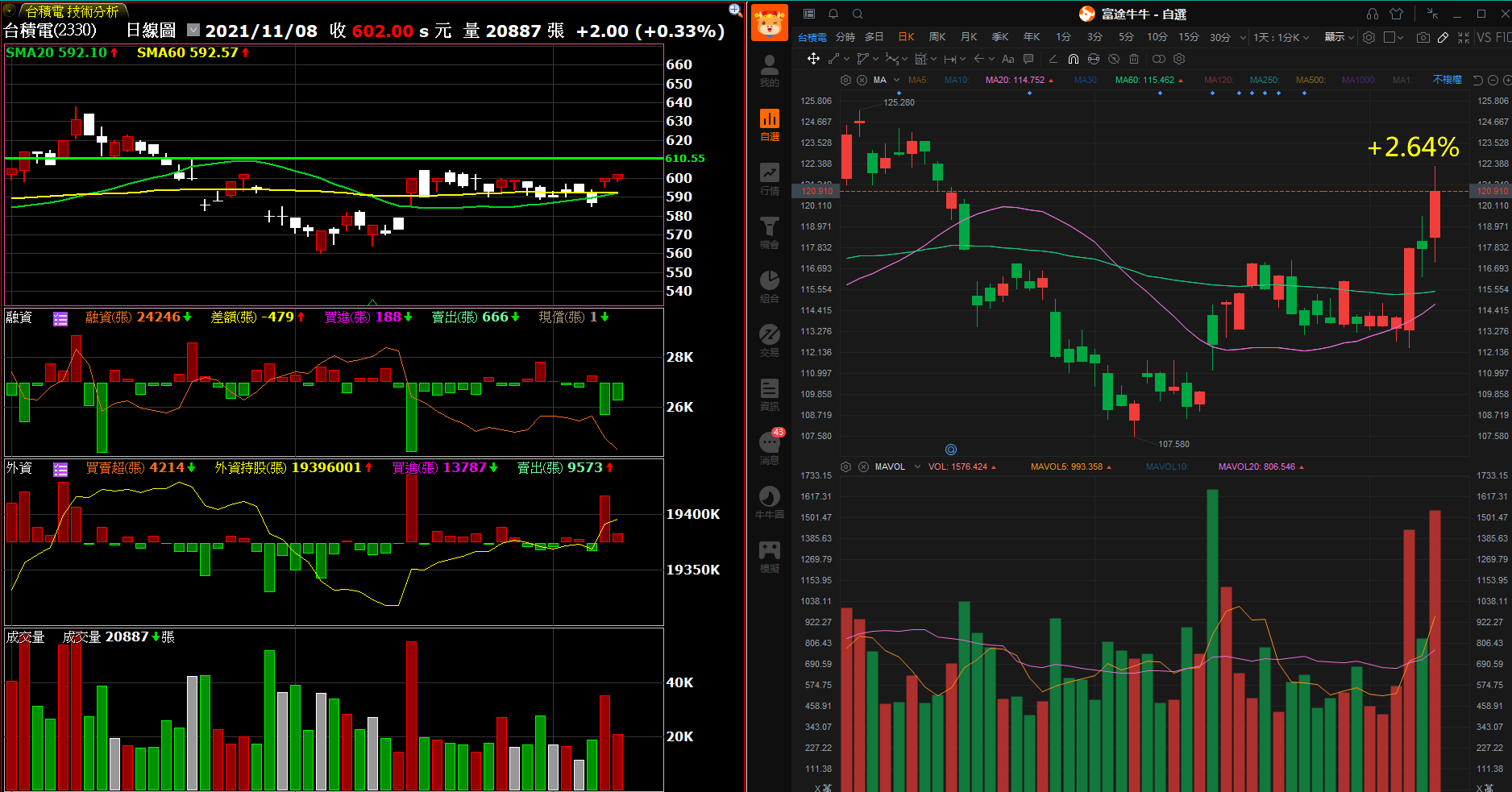This screenshot has height=792, width=1512.
Task: Open MAVOL indicator settings gear
Action: click(x=845, y=466)
